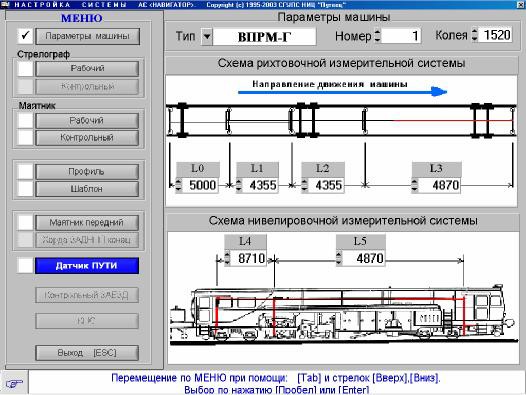Click the МЕНЮ heading
Viewport: 526px width, 395px height.
(82, 18)
